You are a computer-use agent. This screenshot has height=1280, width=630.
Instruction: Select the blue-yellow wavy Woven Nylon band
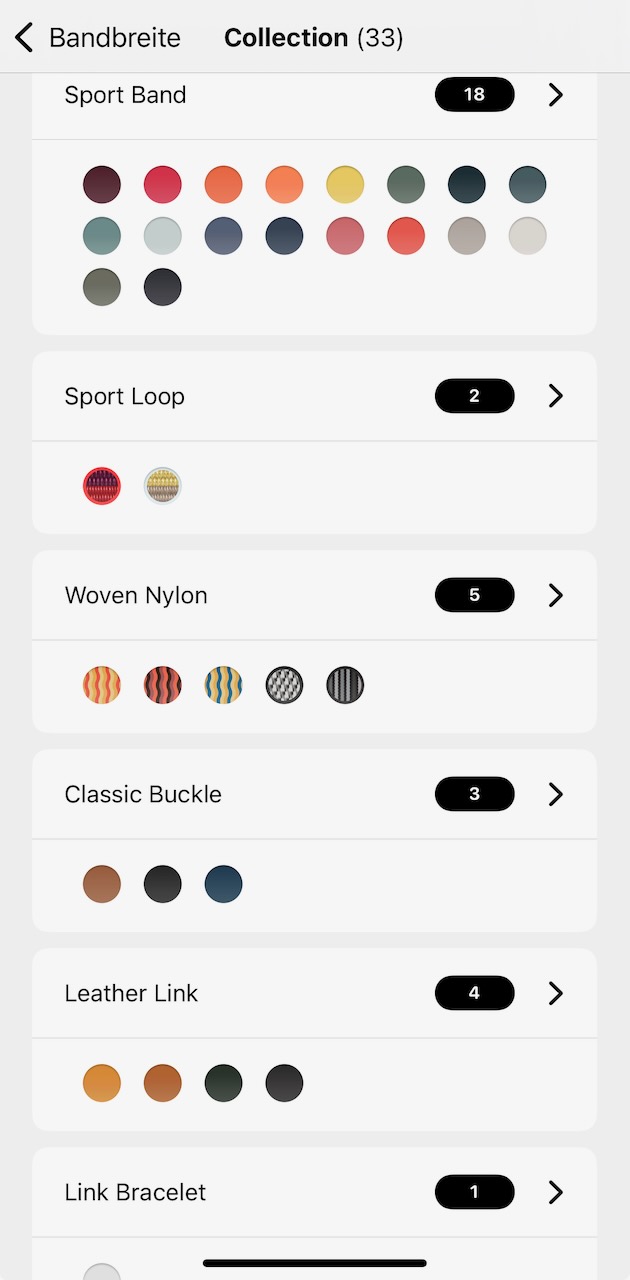click(x=223, y=685)
